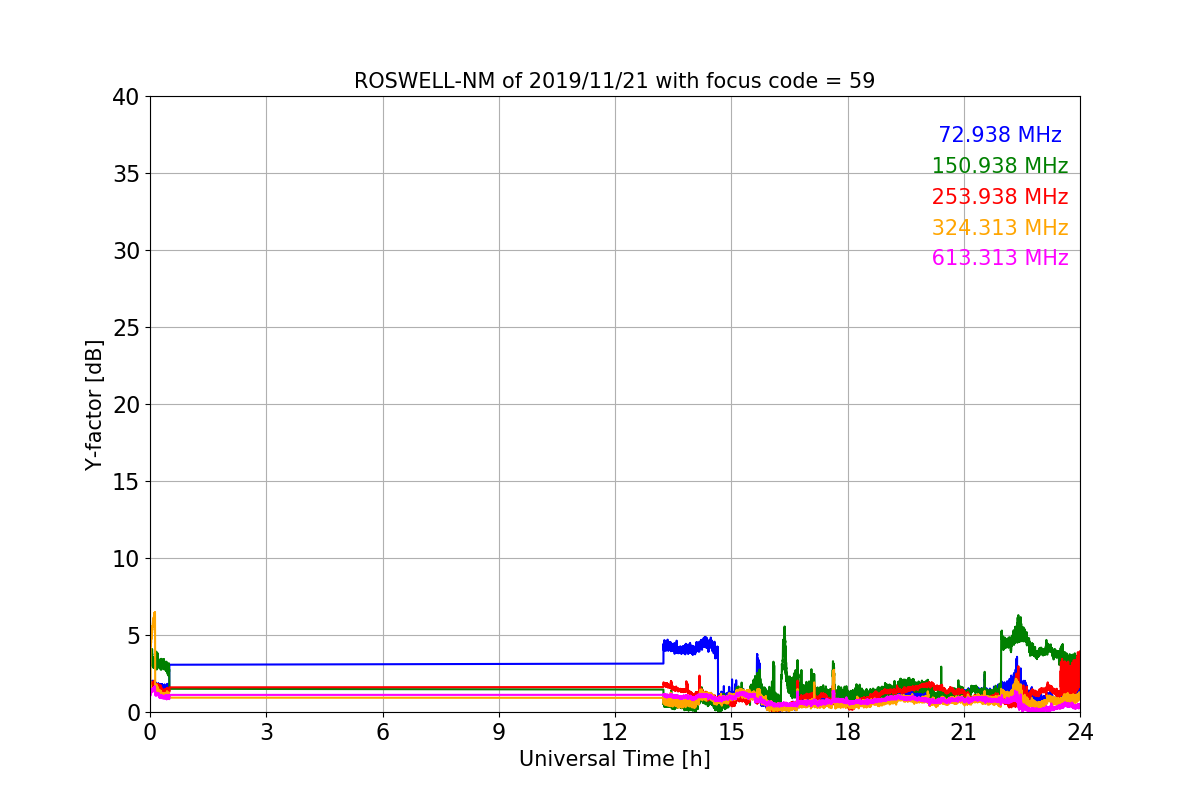The image size is (1200, 800).
Task: Click the plot title mentioning ROSWELL-NM
Action: 614,81
